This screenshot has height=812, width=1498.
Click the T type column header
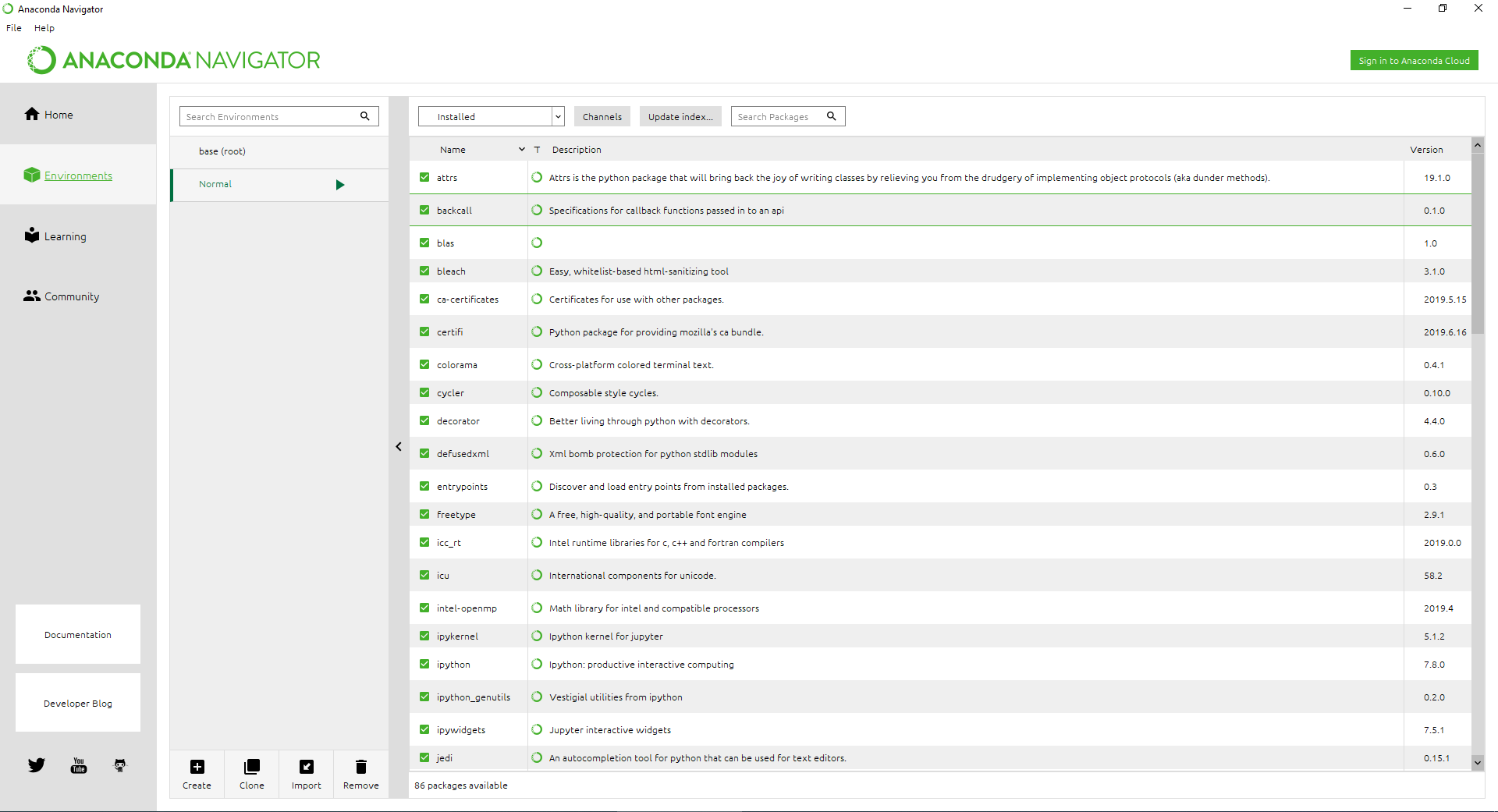pos(537,150)
